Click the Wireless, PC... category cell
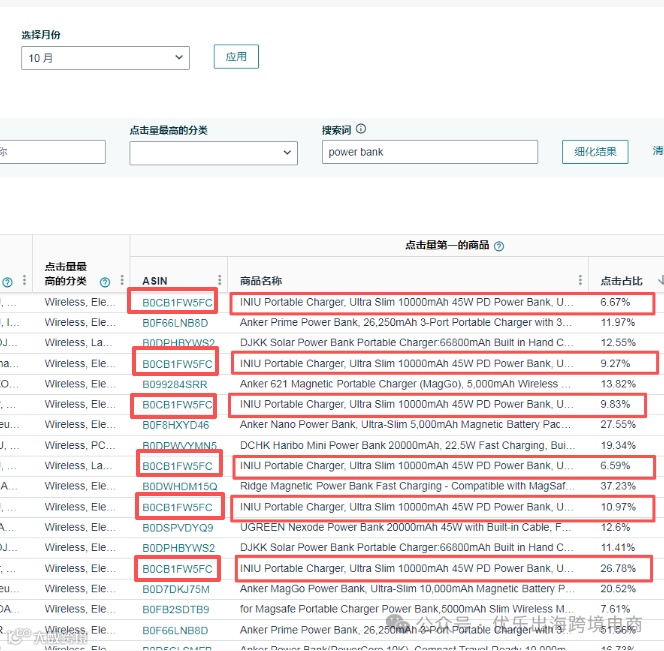This screenshot has width=664, height=651. point(80,445)
